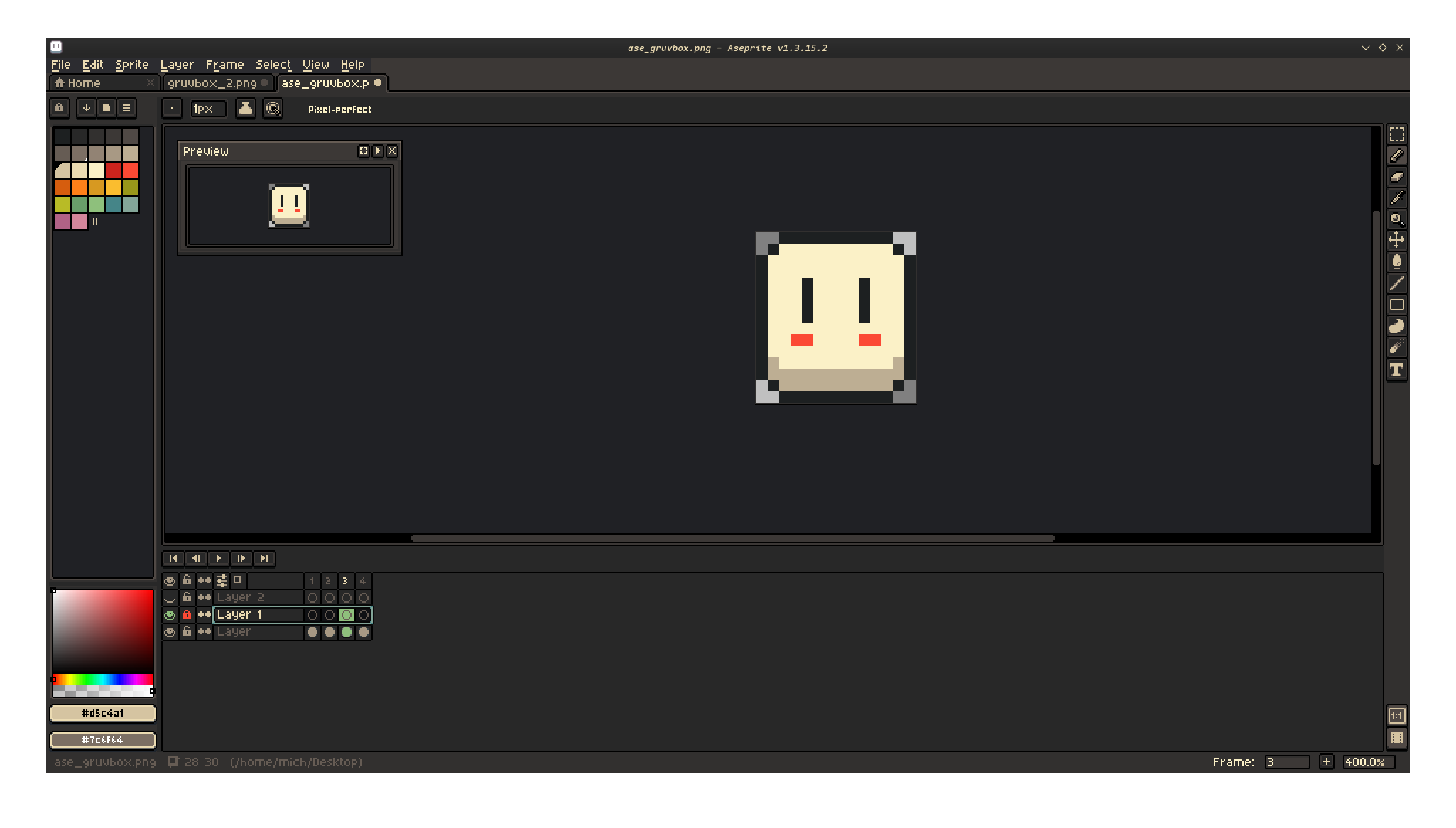Select frame 4 header in timeline
Image resolution: width=1456 pixels, height=828 pixels.
364,581
